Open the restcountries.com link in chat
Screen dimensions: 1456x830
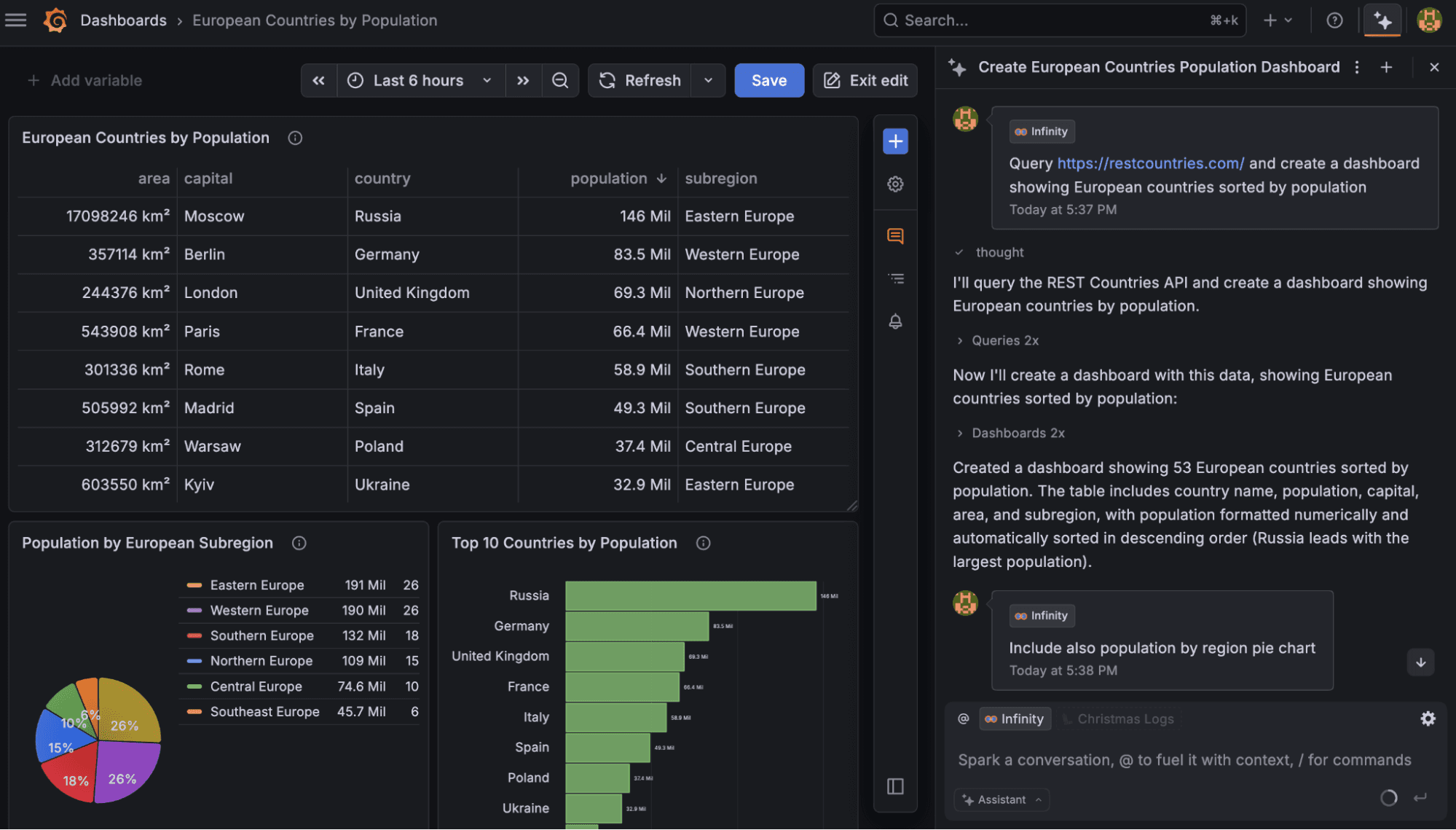tap(1151, 163)
